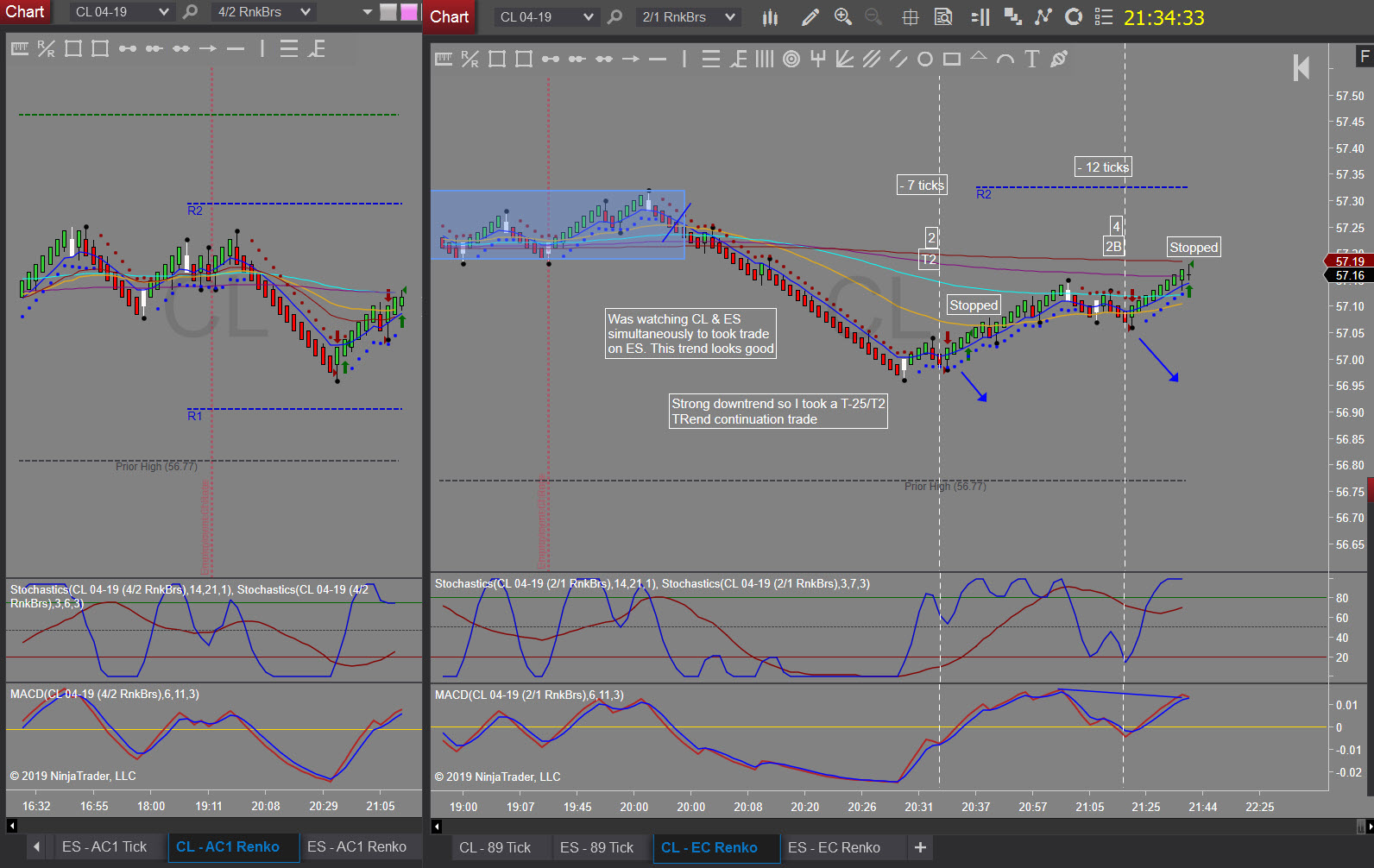Viewport: 1374px width, 868px height.
Task: Search instrument in right chart
Action: coord(615,17)
